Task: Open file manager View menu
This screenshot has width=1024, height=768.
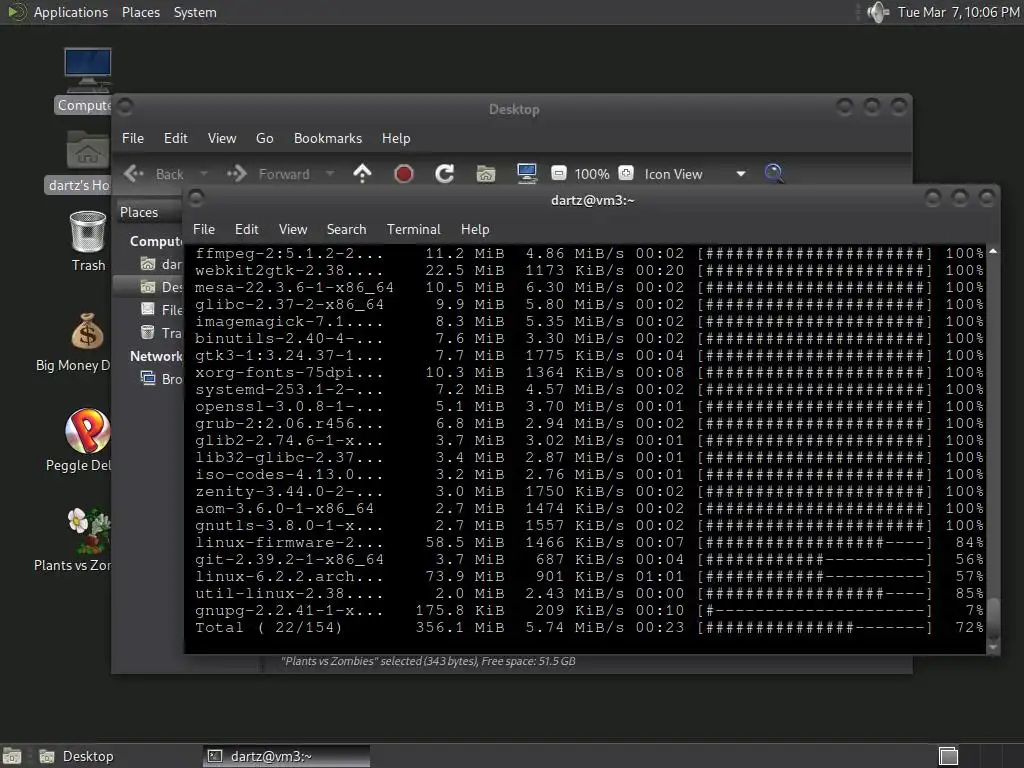Action: click(221, 138)
